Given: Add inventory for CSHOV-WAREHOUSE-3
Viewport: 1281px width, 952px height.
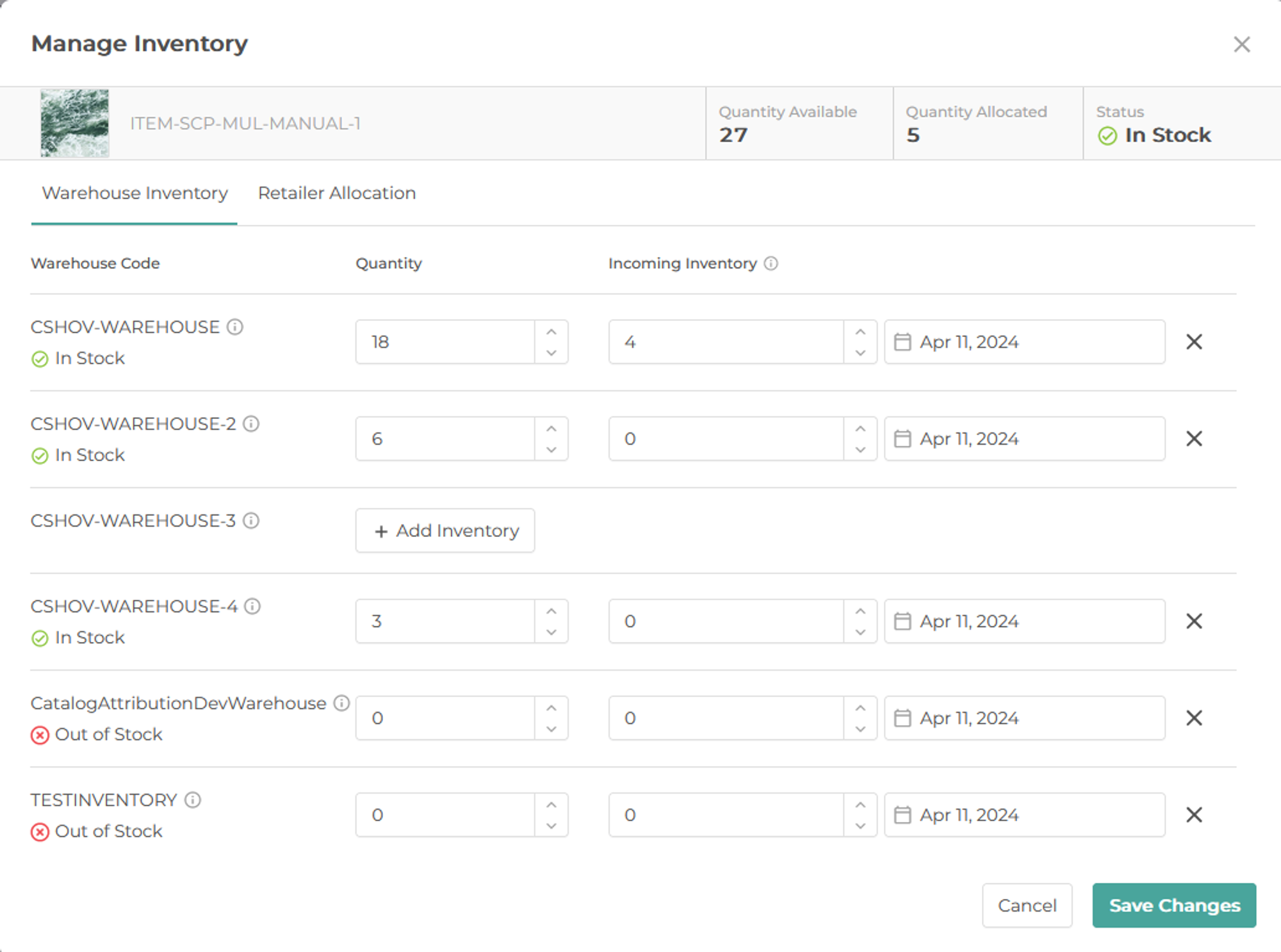Looking at the screenshot, I should [x=445, y=530].
